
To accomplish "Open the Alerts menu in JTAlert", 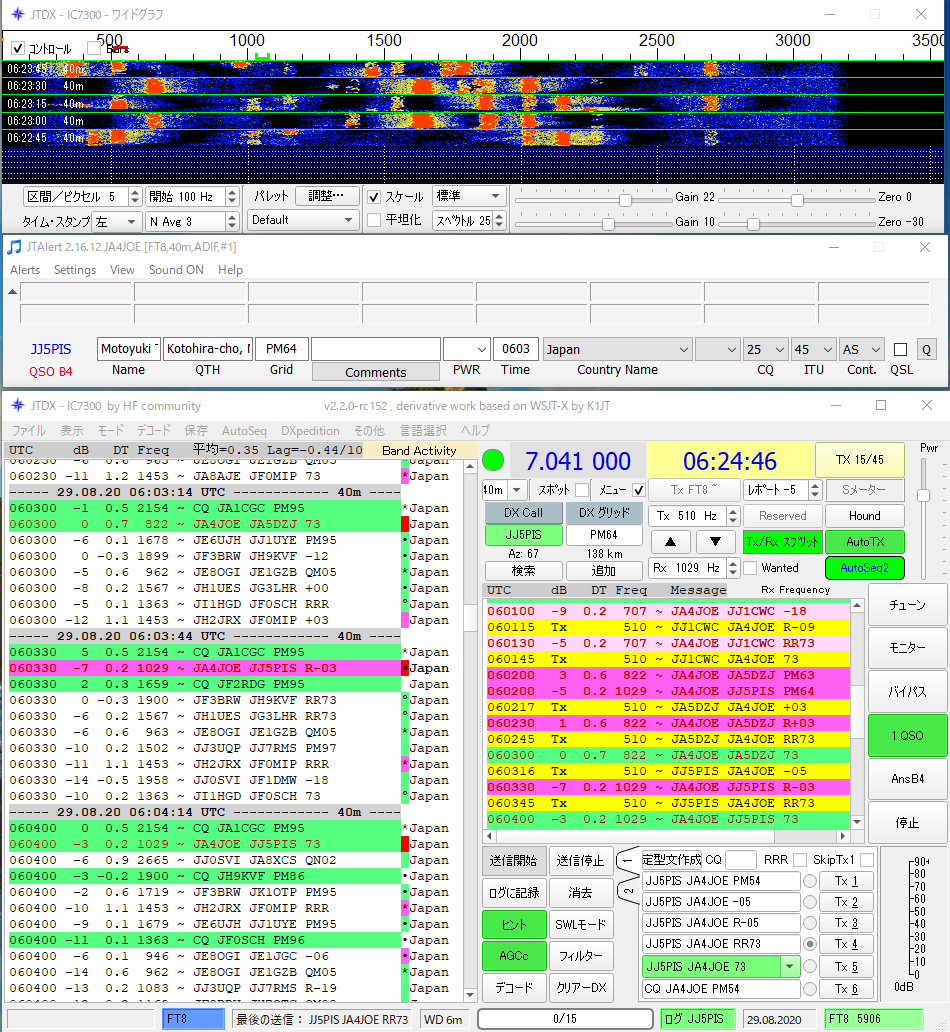I will coord(25,270).
